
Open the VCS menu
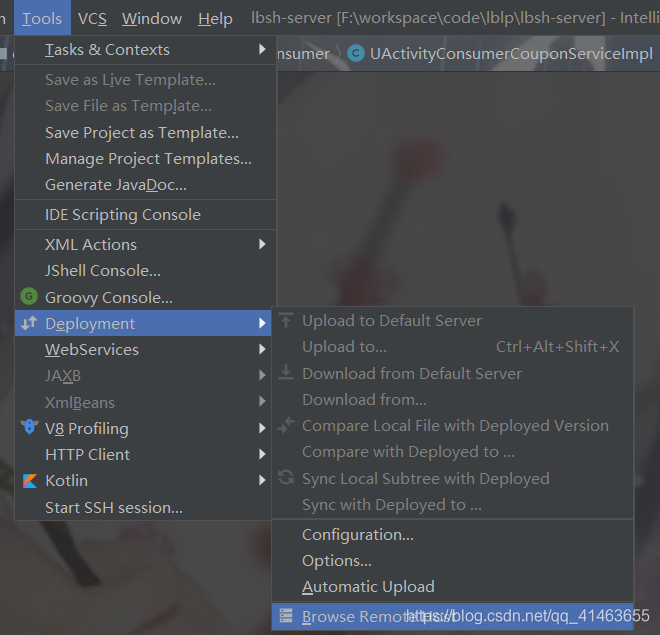coord(92,18)
